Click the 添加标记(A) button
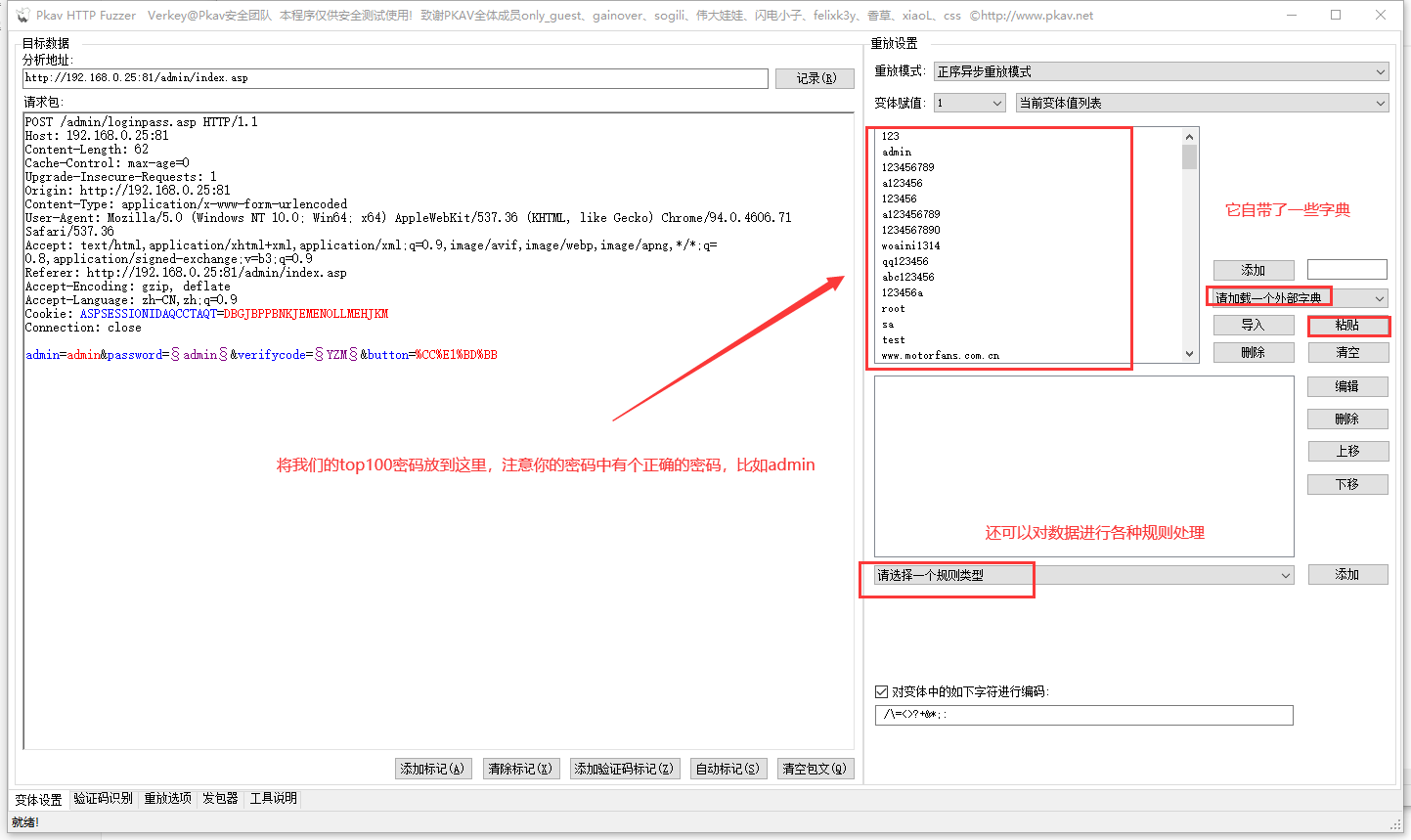Viewport: 1411px width, 840px height. pos(433,769)
